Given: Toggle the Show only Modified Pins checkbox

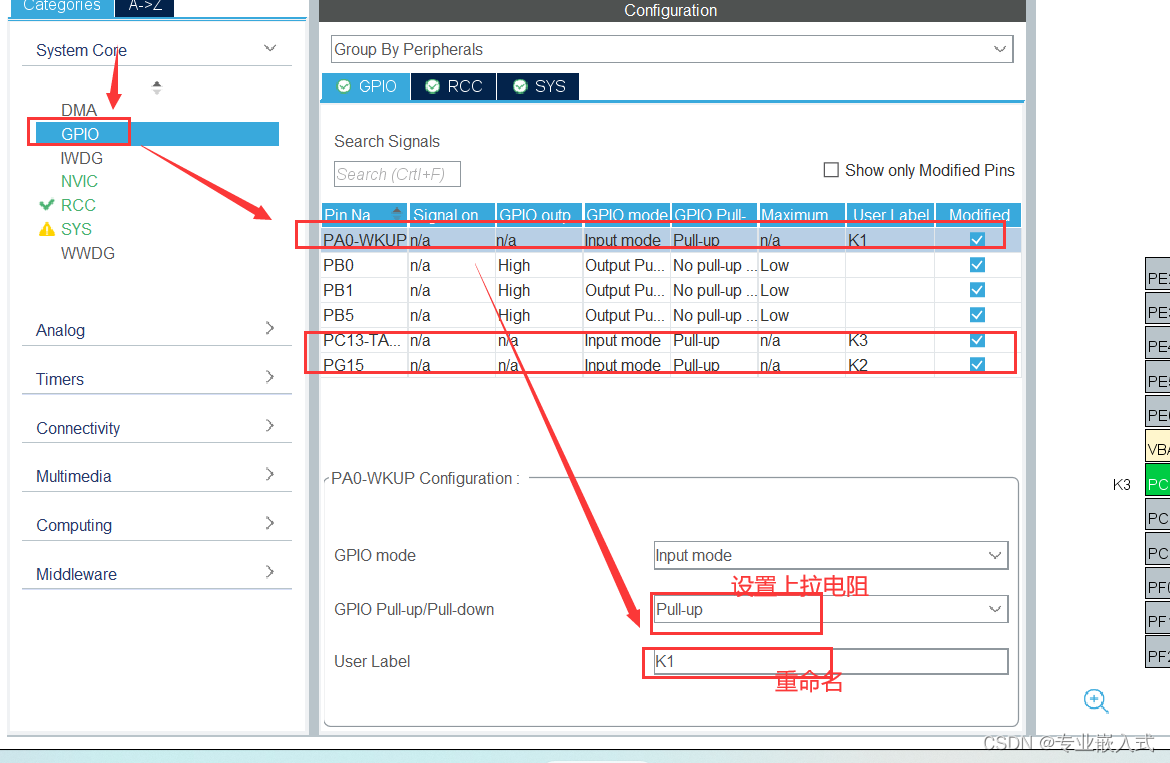Looking at the screenshot, I should tap(830, 170).
